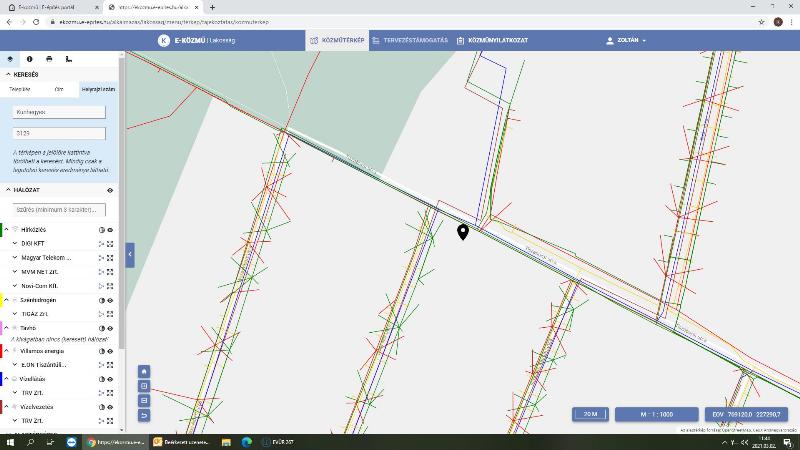Click the Kunhegyes settlement input field

coord(59,112)
